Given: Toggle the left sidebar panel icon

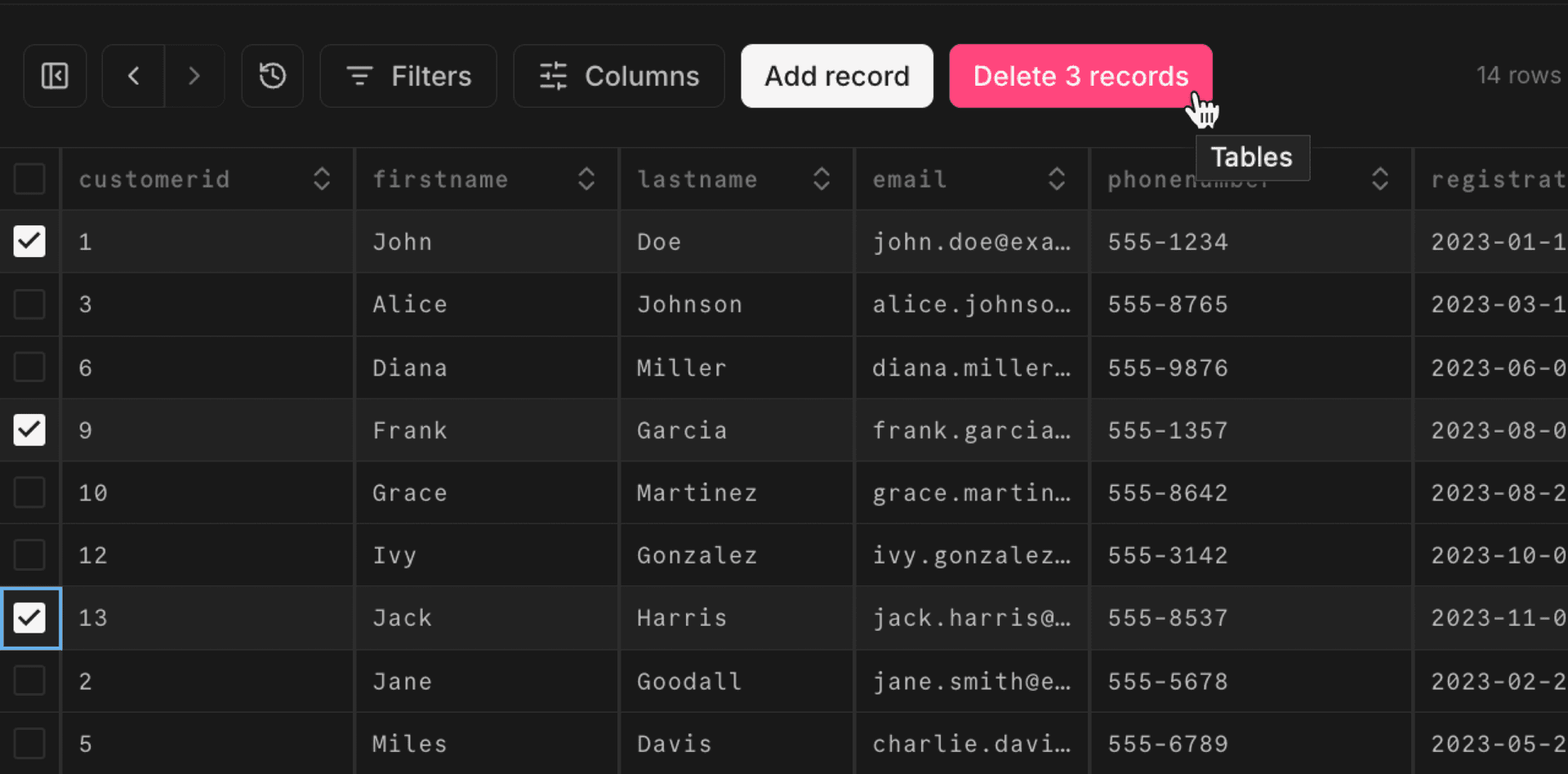Looking at the screenshot, I should (x=54, y=76).
